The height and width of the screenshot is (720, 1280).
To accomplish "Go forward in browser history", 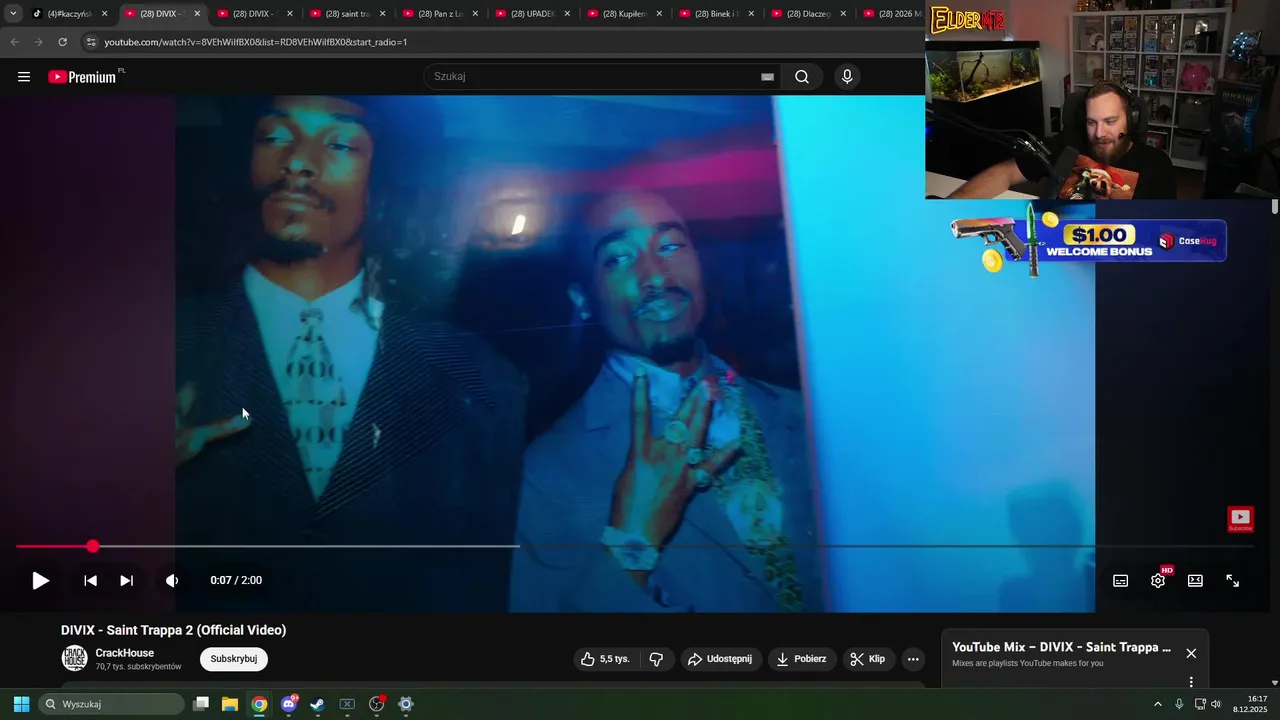I will (x=38, y=42).
